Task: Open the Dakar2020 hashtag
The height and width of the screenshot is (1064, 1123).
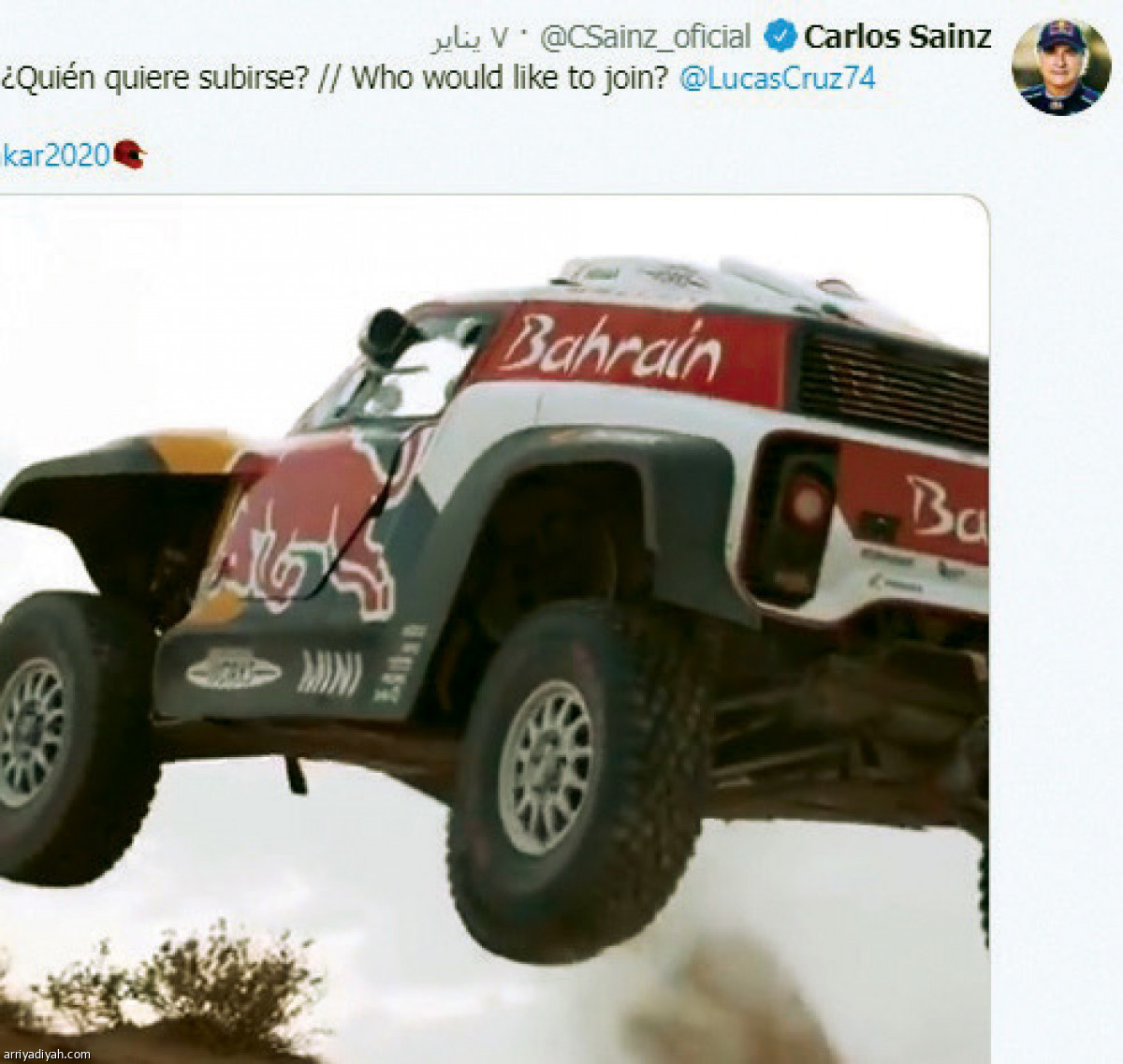Action: pos(56,154)
